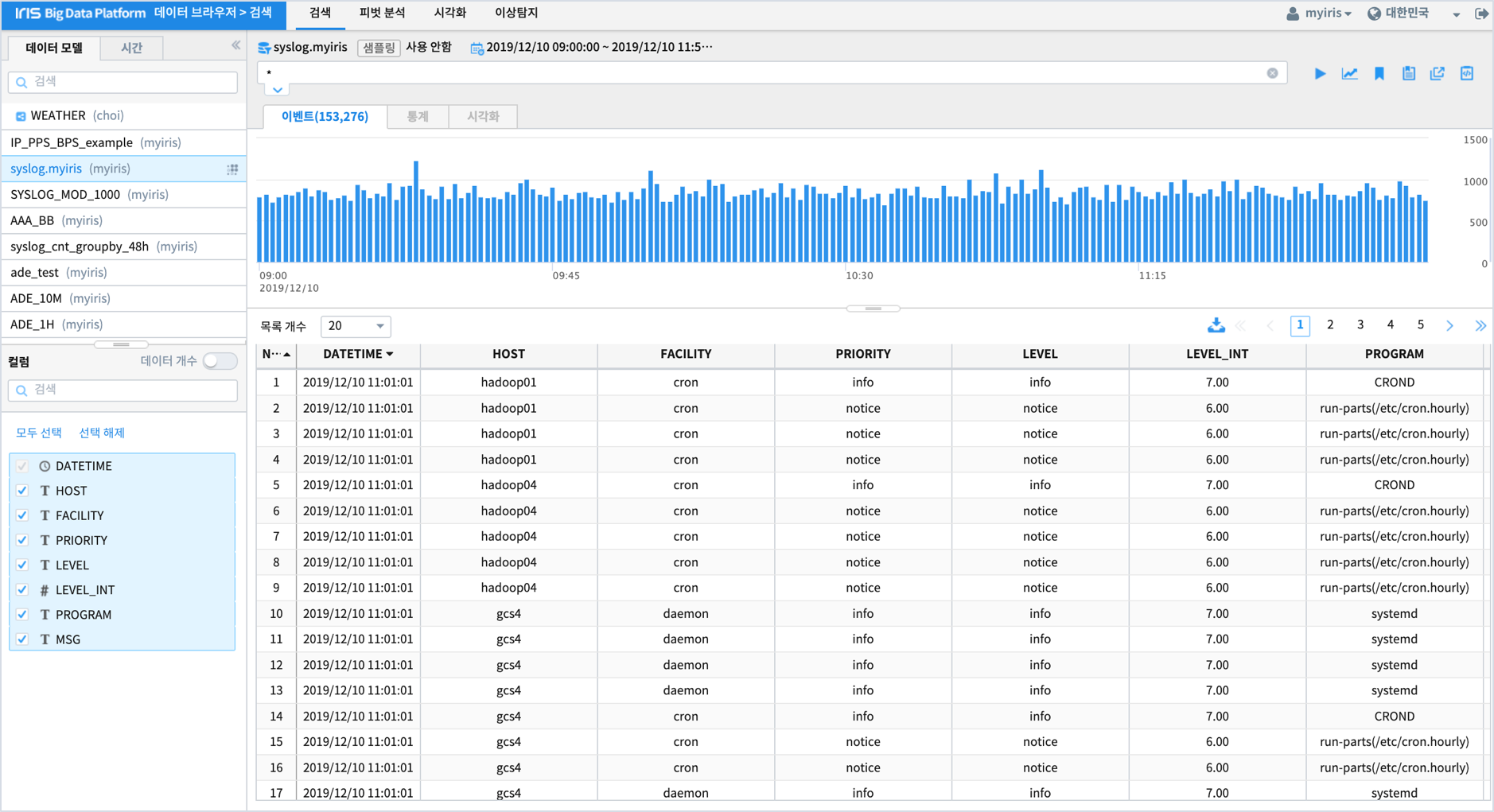Open the 피벗 분석 menu
Screen dimensions: 1494x812
(382, 14)
